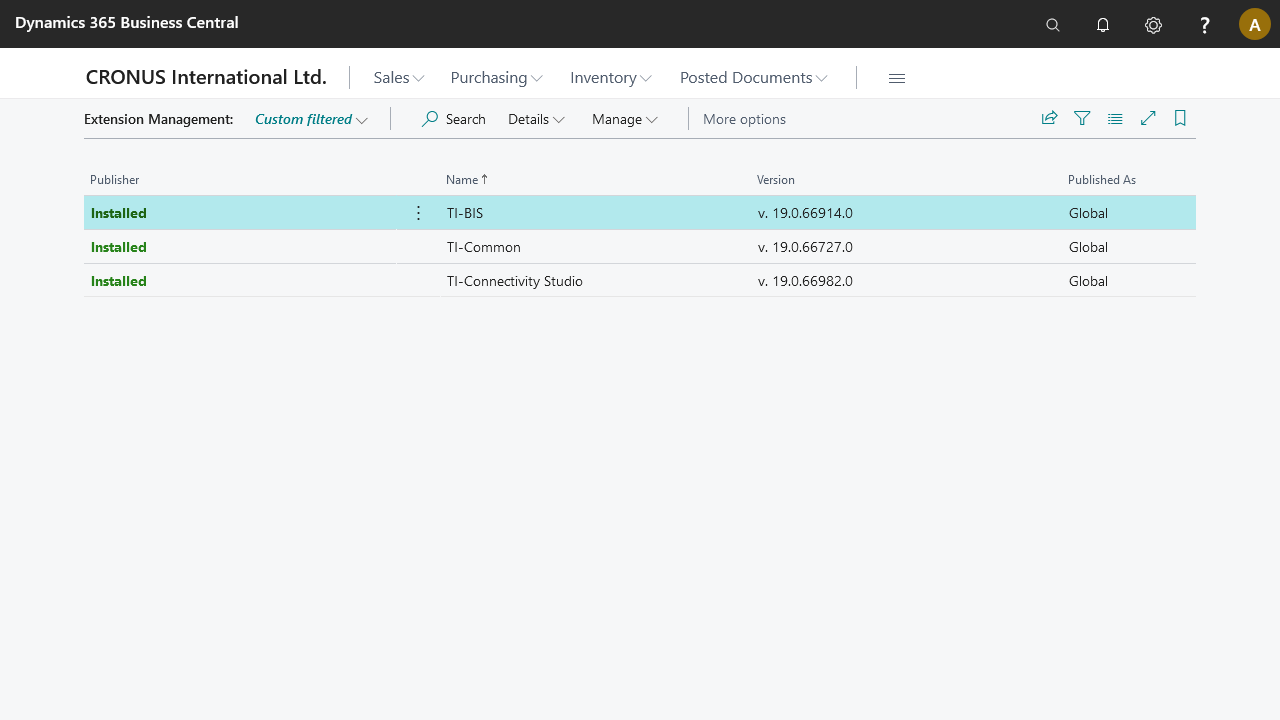This screenshot has height=720, width=1280.
Task: Open Installed link in TI-Connectivity Studio row
Action: pyautogui.click(x=119, y=281)
